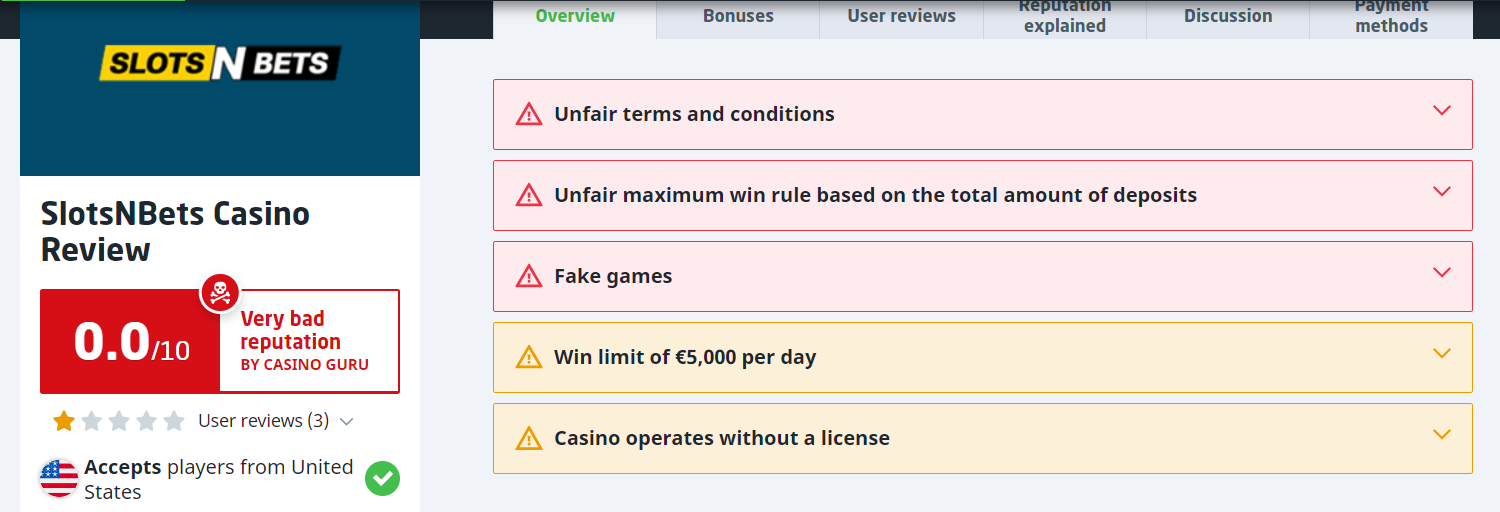Click the warning triangle next to Unfair terms and conditions
The height and width of the screenshot is (512, 1500).
click(528, 114)
